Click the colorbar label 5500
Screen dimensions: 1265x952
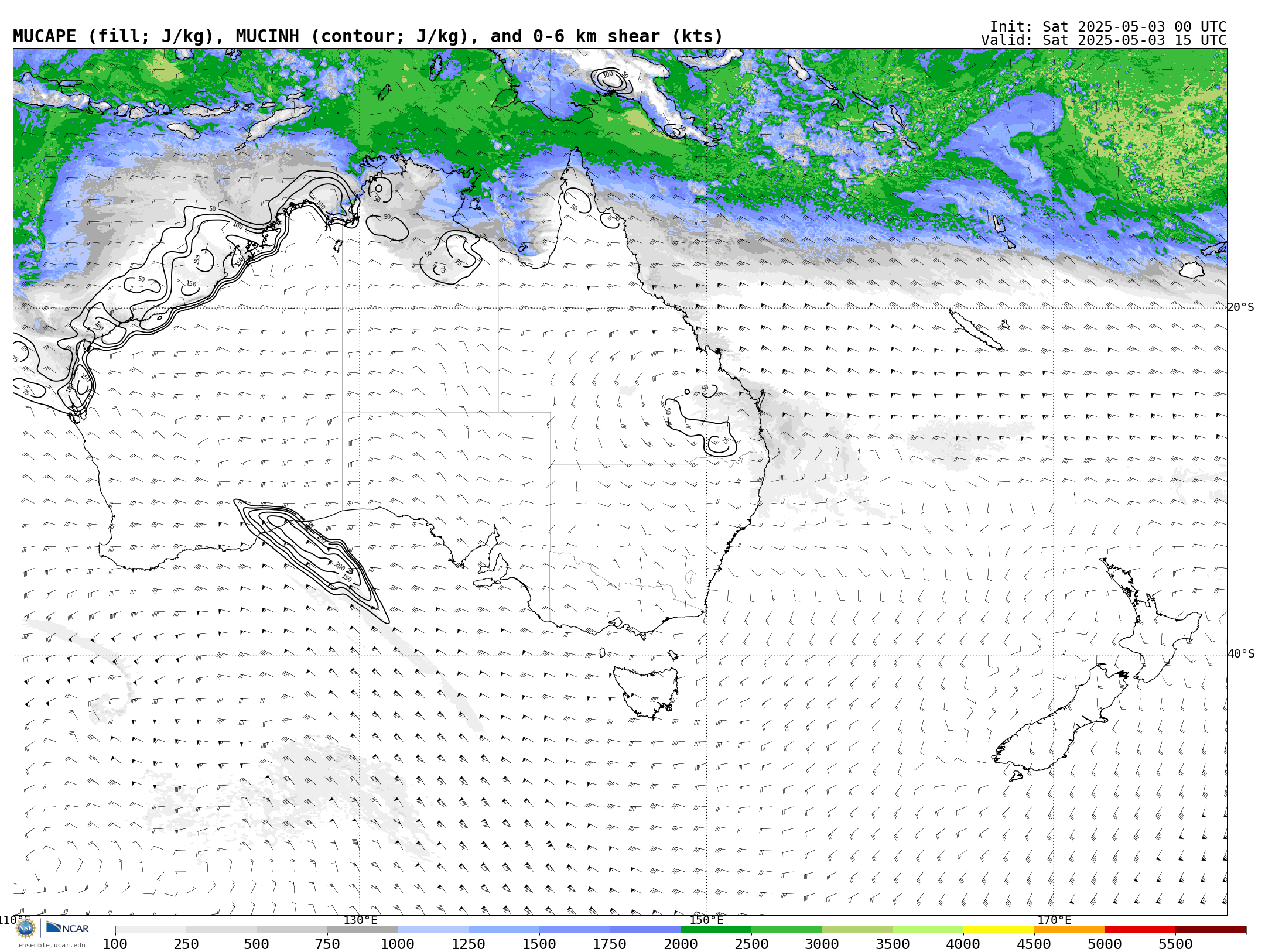(x=1175, y=944)
